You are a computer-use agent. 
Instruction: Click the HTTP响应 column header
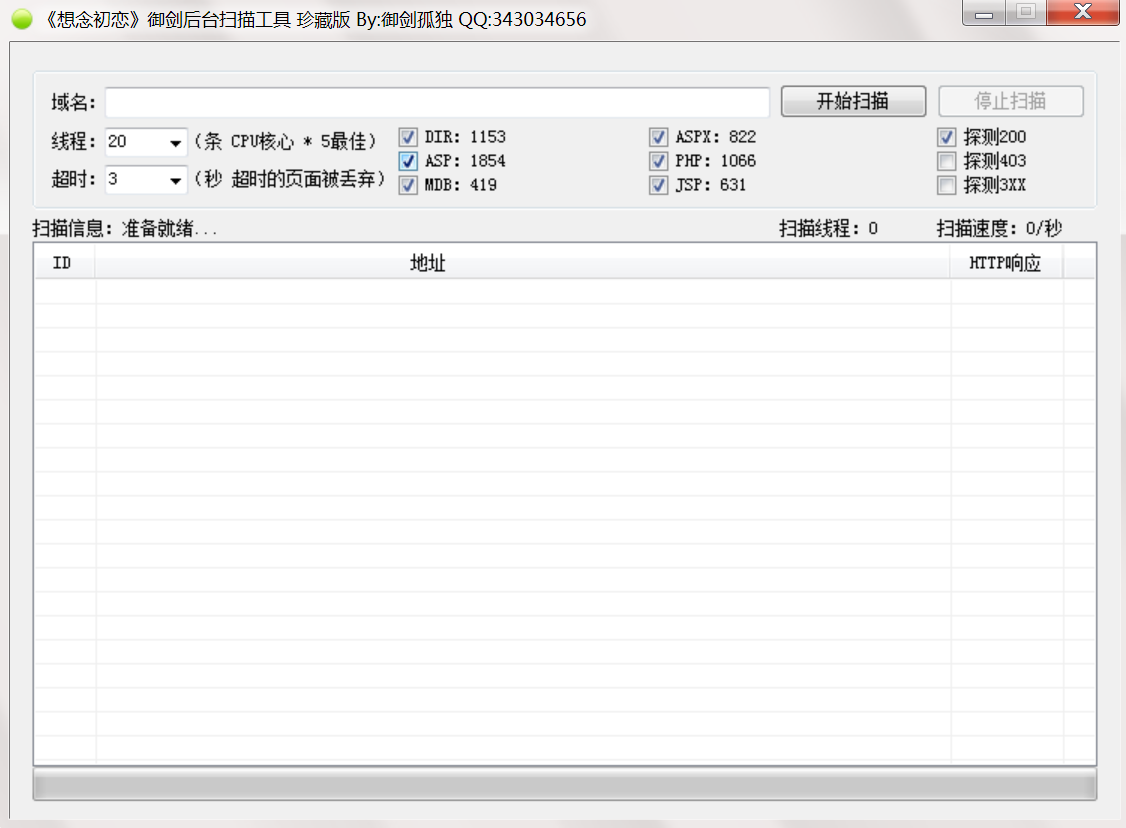pyautogui.click(x=1007, y=263)
